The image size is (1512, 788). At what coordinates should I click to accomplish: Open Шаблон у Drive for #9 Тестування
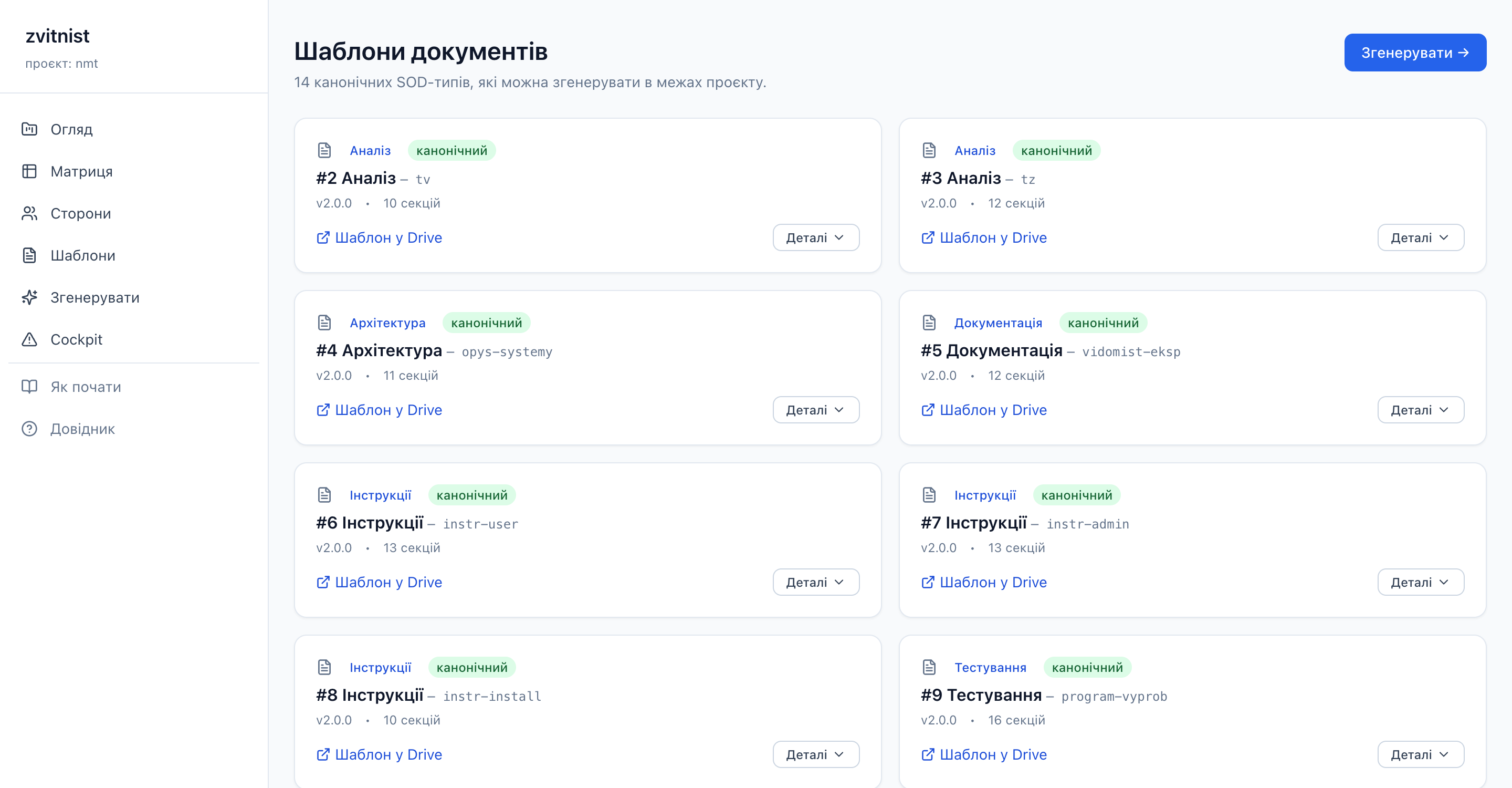[x=984, y=754]
